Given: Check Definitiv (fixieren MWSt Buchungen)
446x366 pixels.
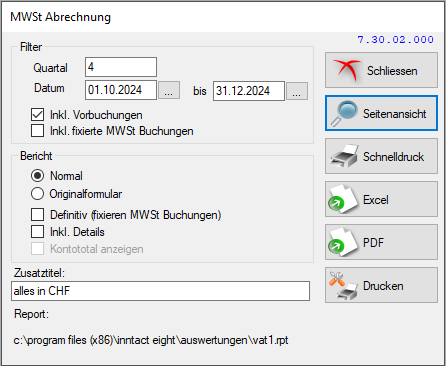Looking at the screenshot, I should pyautogui.click(x=37, y=215).
